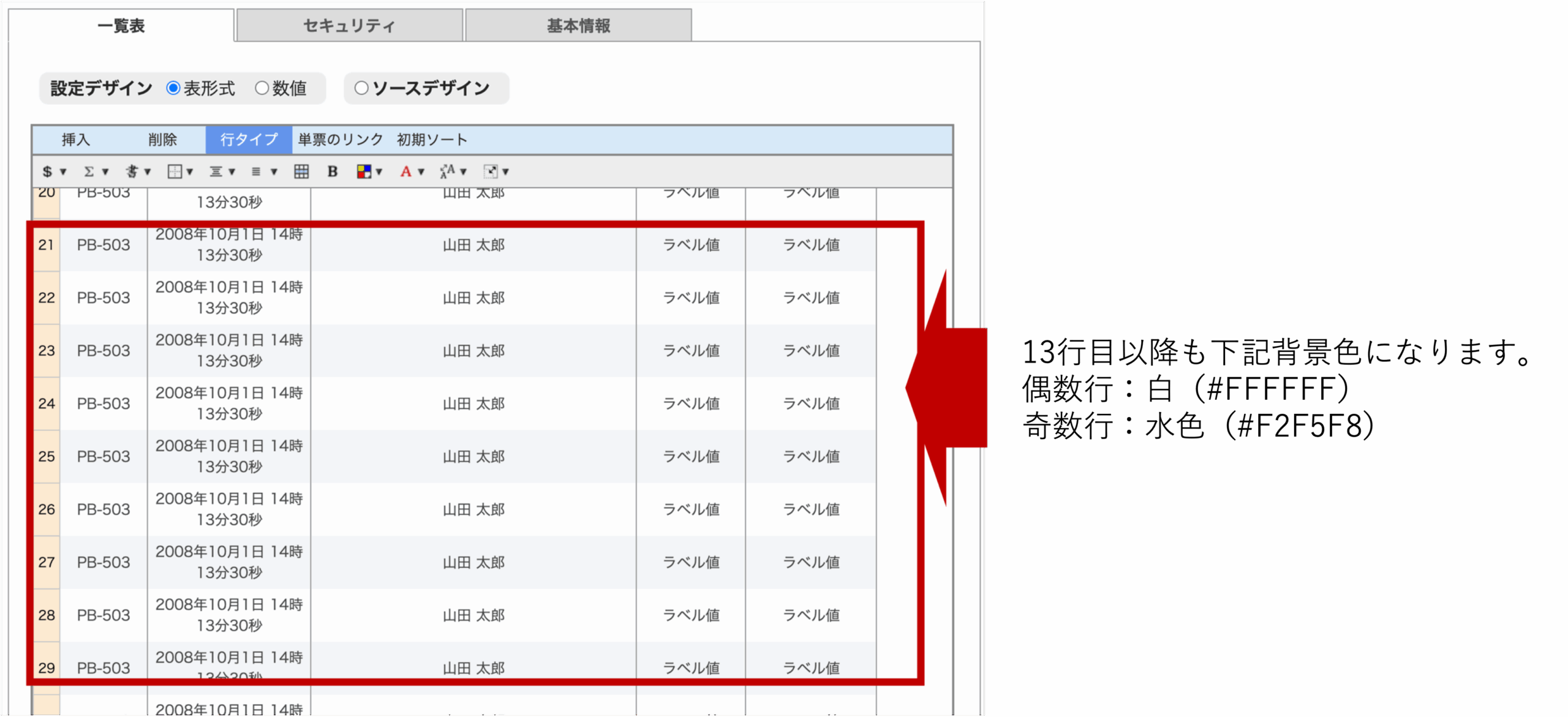The image size is (1568, 717).
Task: Expand the border dropdown arrow
Action: point(190,172)
